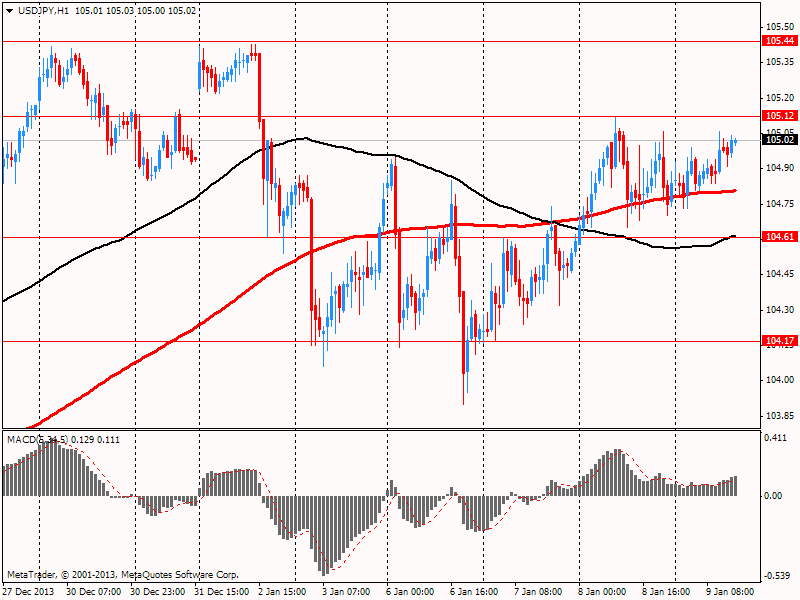Select the 104.61 red price level label
The image size is (800, 600).
coord(780,237)
